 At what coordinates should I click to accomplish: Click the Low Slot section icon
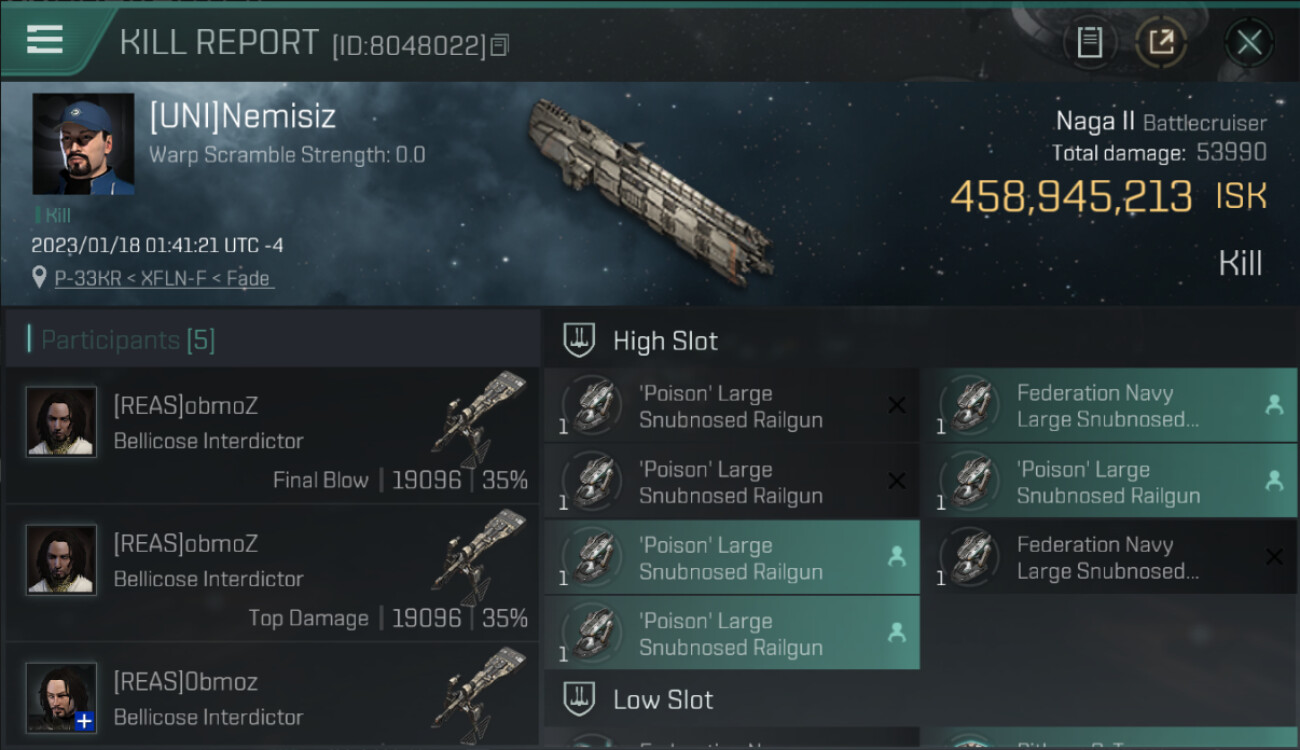click(580, 699)
